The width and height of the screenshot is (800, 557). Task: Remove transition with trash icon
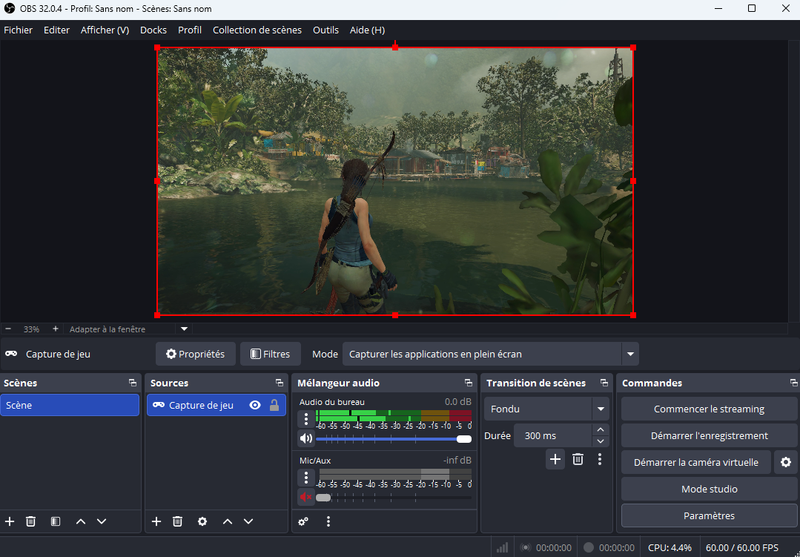[578, 459]
